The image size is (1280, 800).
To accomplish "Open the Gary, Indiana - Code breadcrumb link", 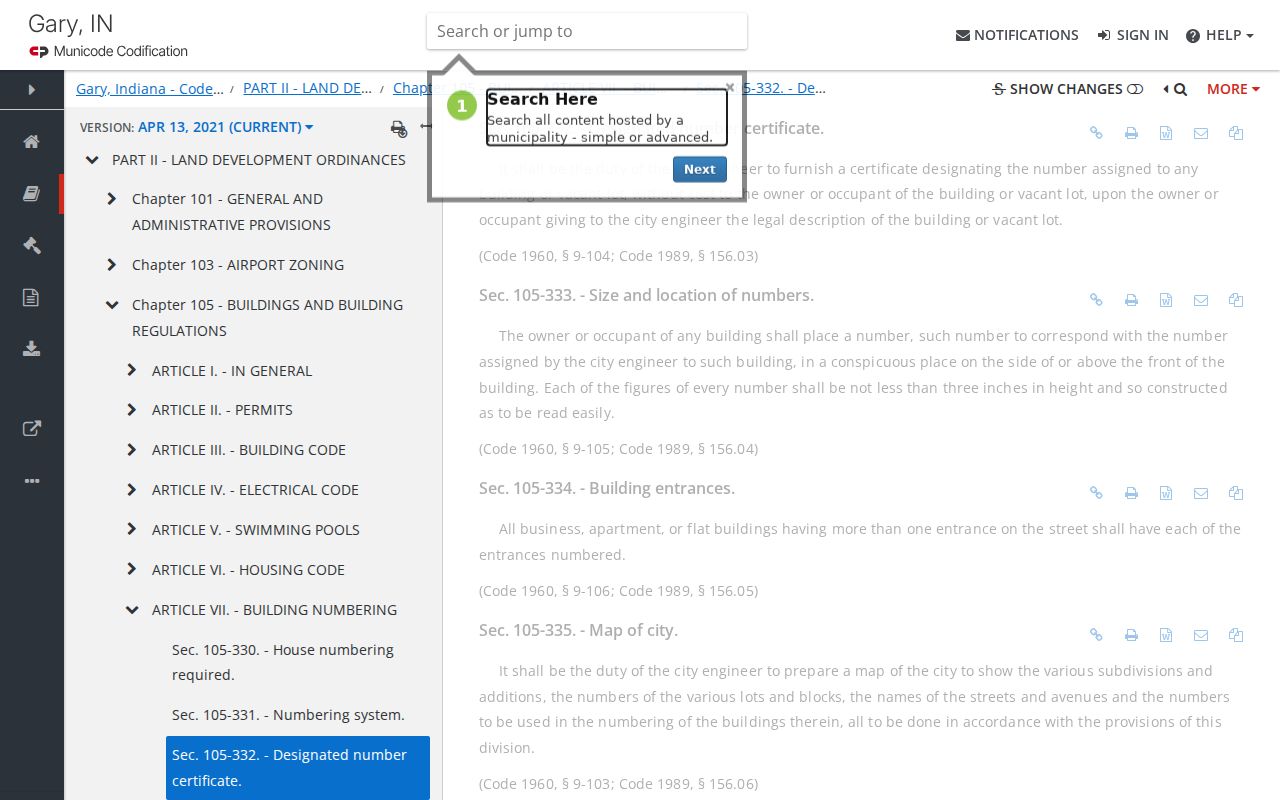I will (150, 89).
